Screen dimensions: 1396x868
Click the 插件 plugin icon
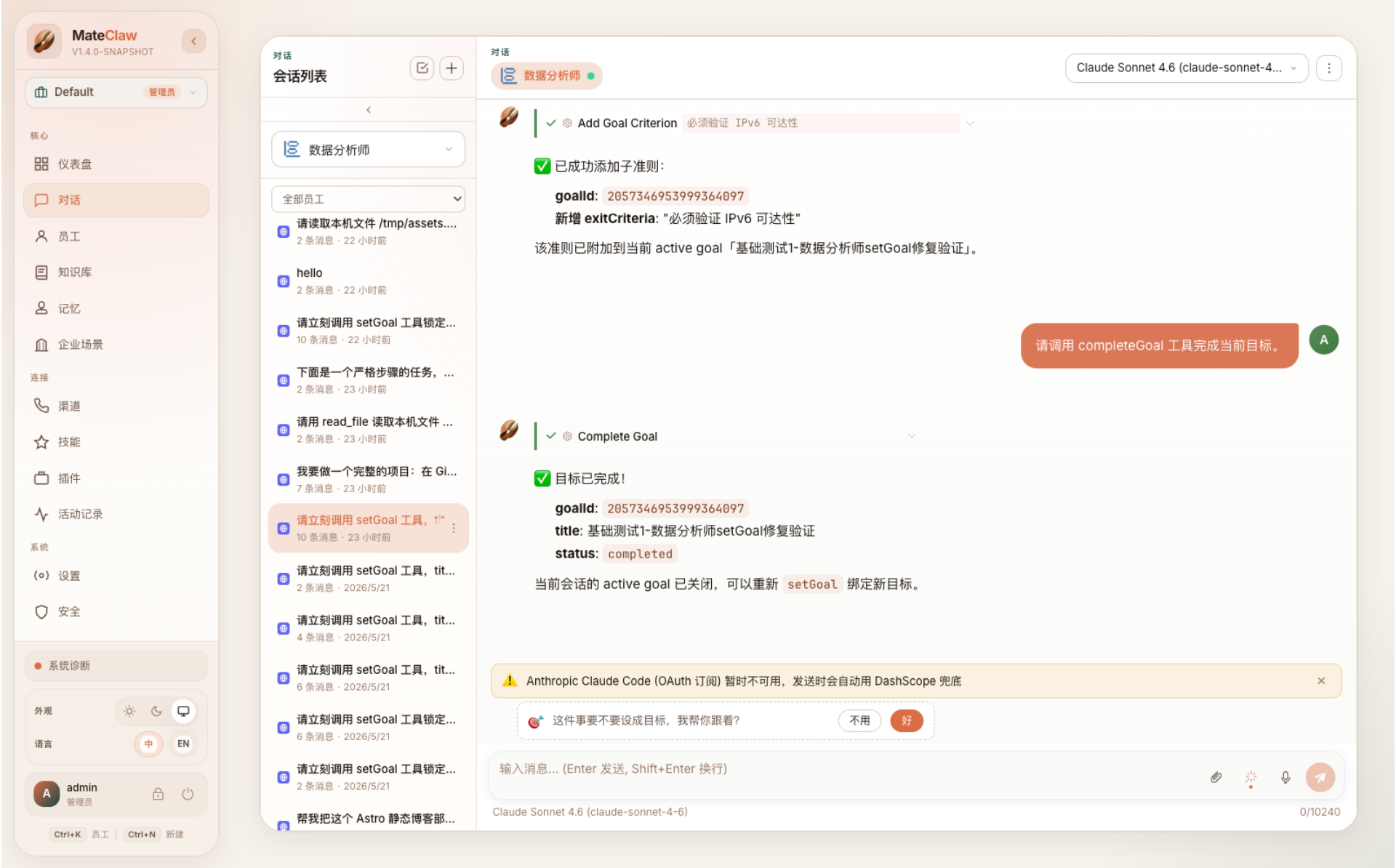pos(41,478)
